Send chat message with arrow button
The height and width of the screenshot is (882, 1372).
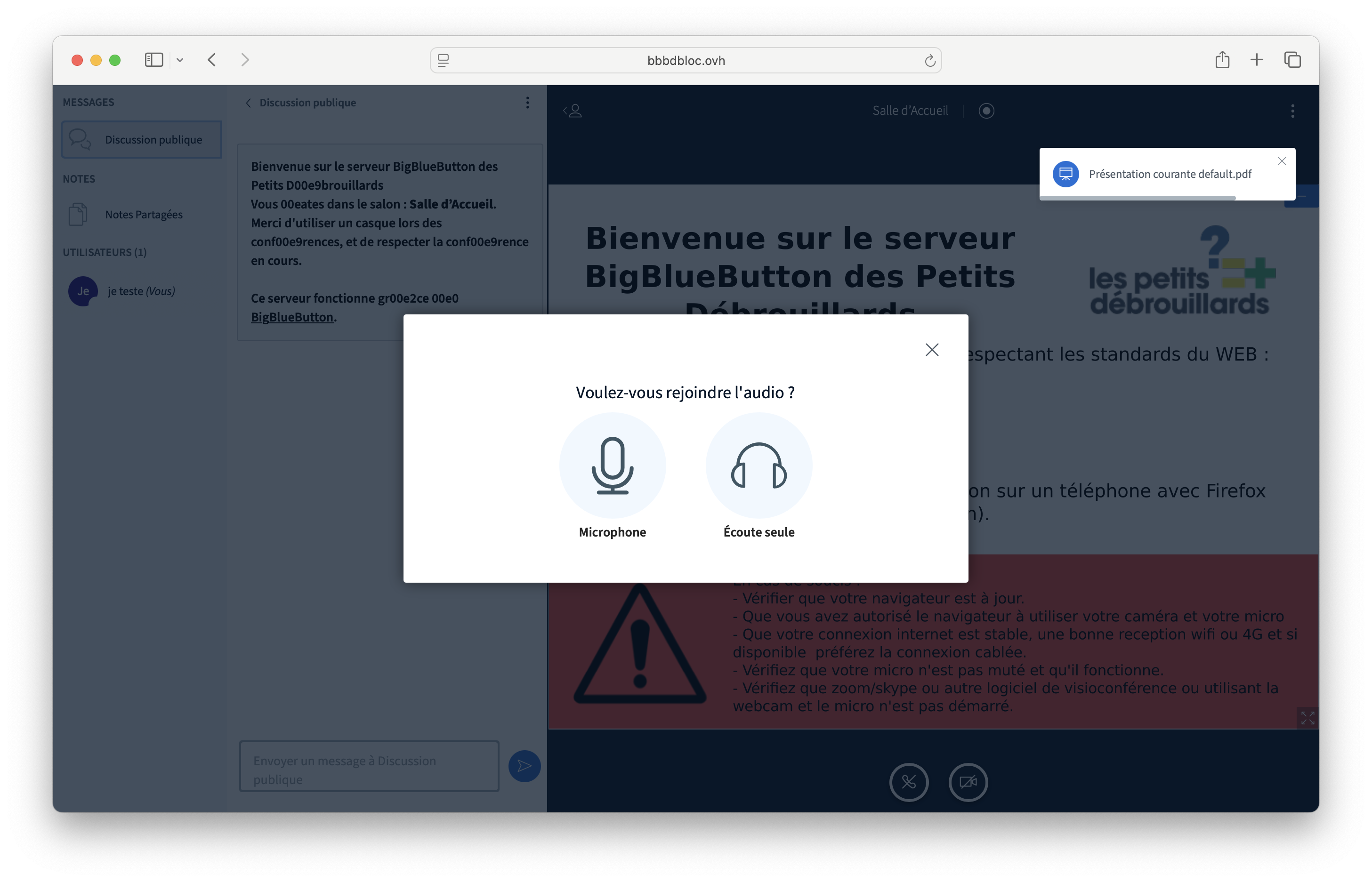pos(524,766)
